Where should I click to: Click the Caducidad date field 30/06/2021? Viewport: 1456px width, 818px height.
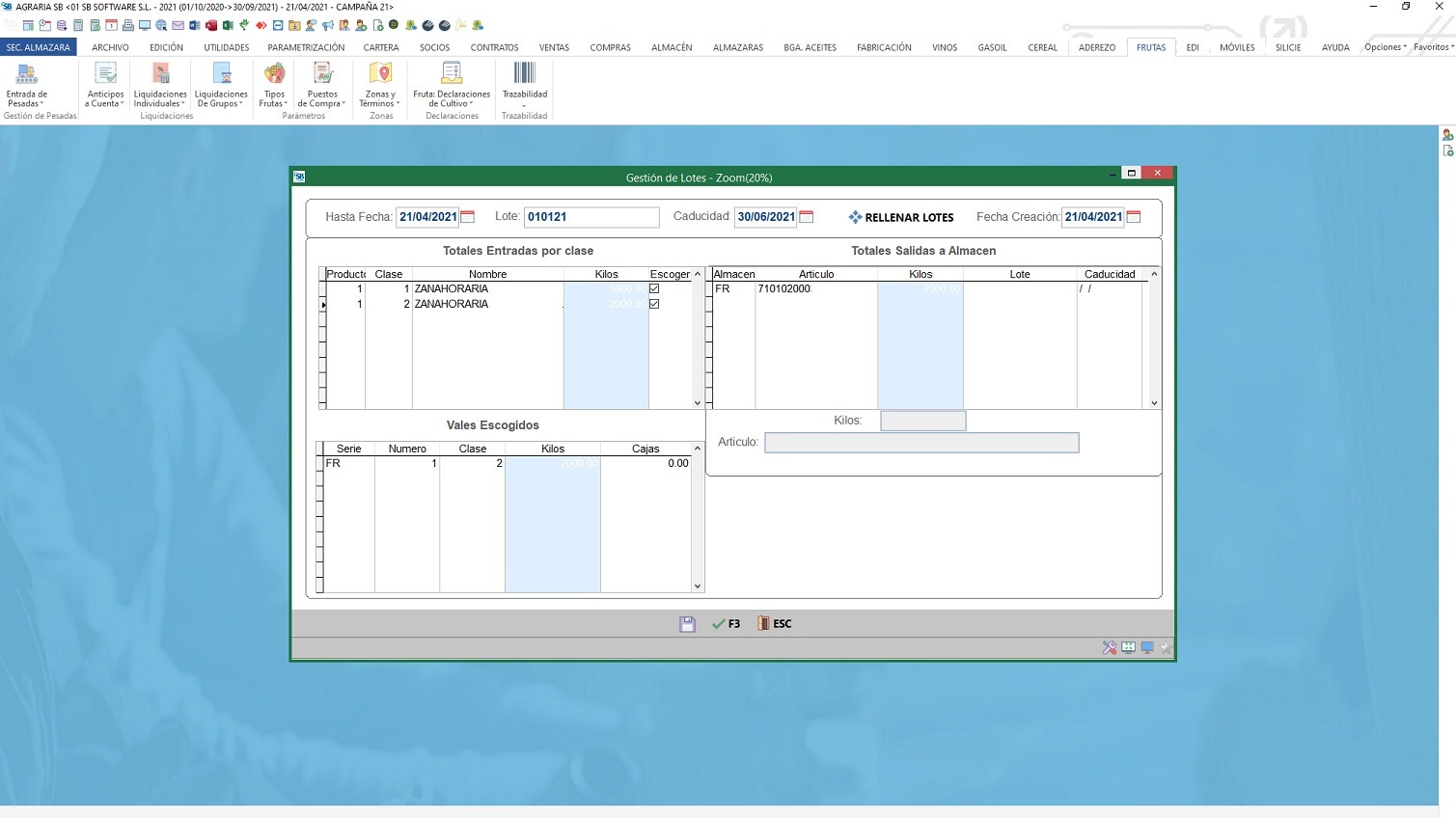(766, 217)
